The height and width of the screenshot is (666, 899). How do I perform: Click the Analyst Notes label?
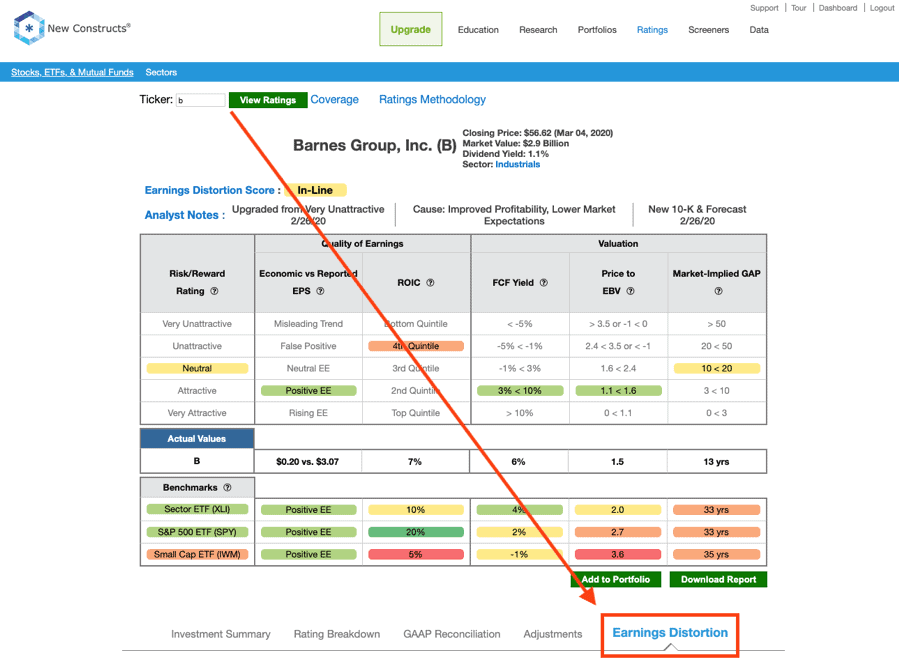[x=182, y=215]
